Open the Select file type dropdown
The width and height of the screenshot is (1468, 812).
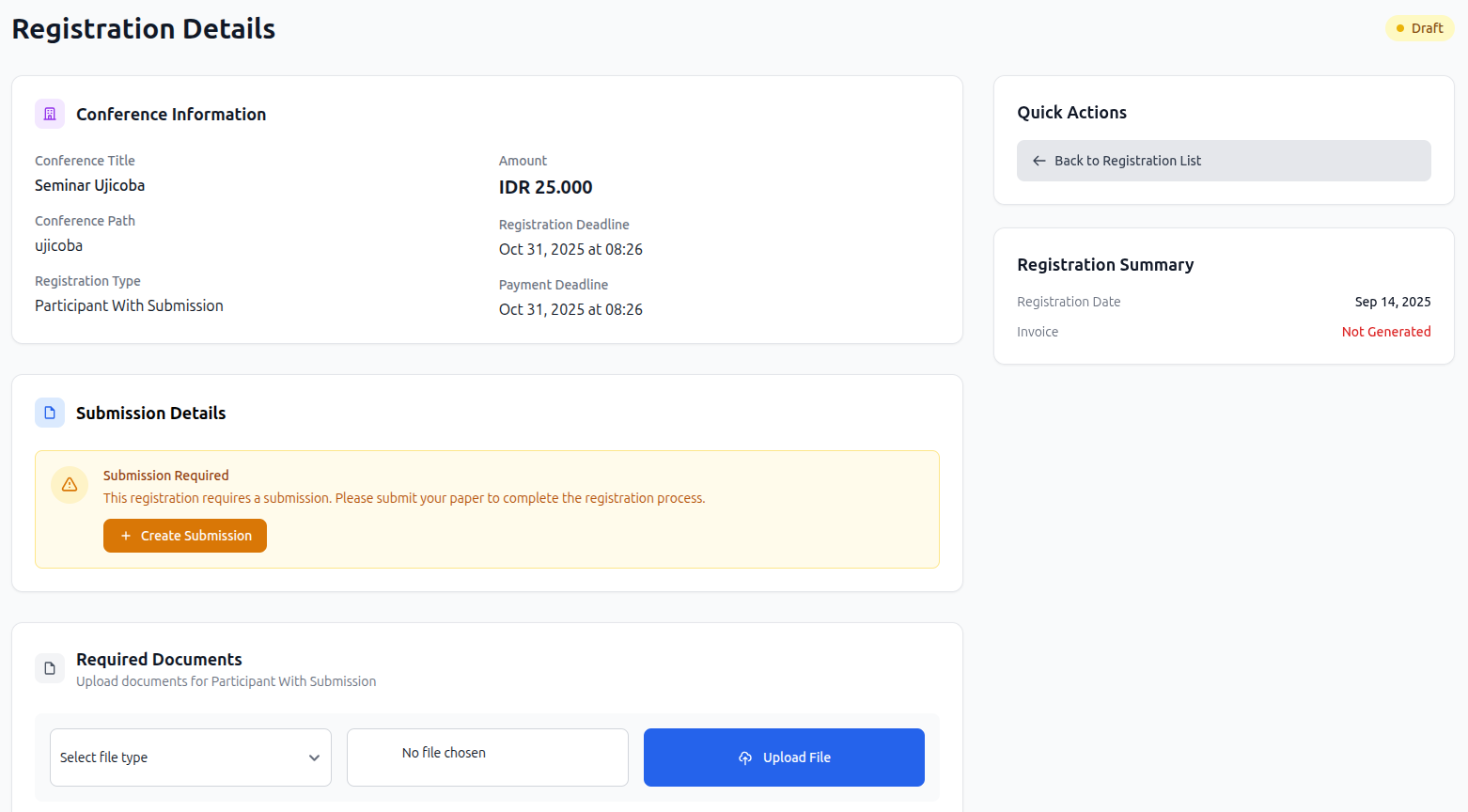click(190, 757)
